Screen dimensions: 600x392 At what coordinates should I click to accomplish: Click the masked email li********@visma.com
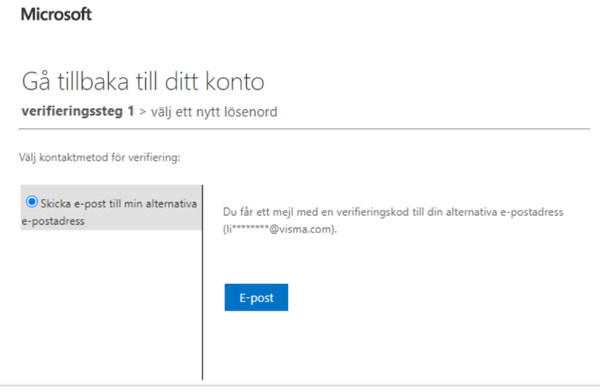pyautogui.click(x=280, y=229)
